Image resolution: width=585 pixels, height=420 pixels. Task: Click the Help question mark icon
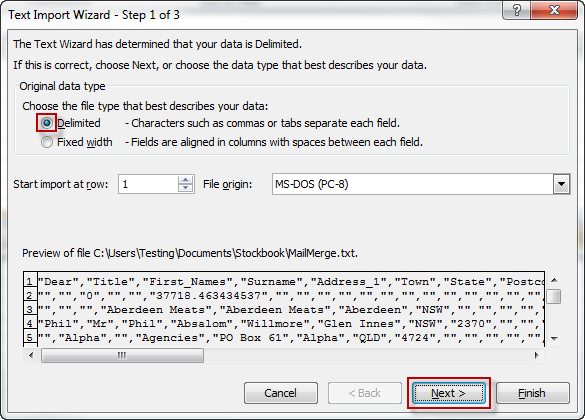516,10
